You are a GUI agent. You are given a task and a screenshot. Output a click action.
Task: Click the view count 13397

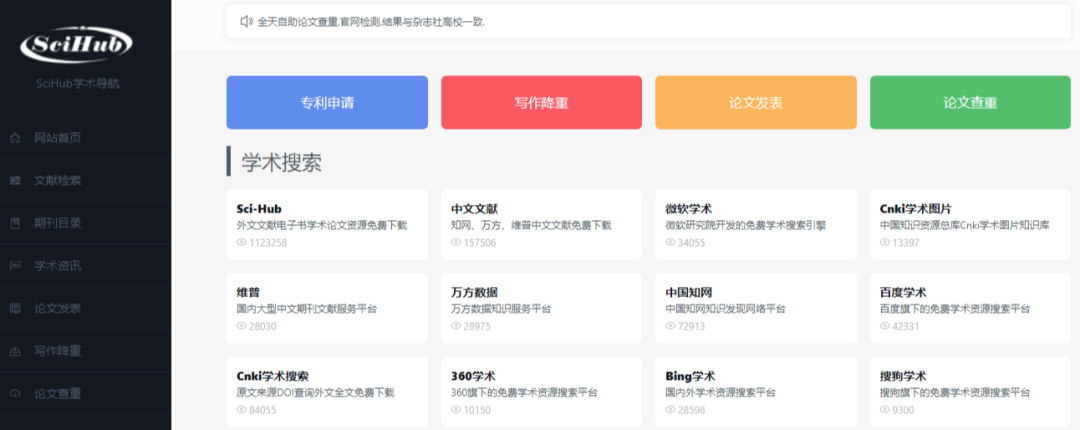(906, 243)
